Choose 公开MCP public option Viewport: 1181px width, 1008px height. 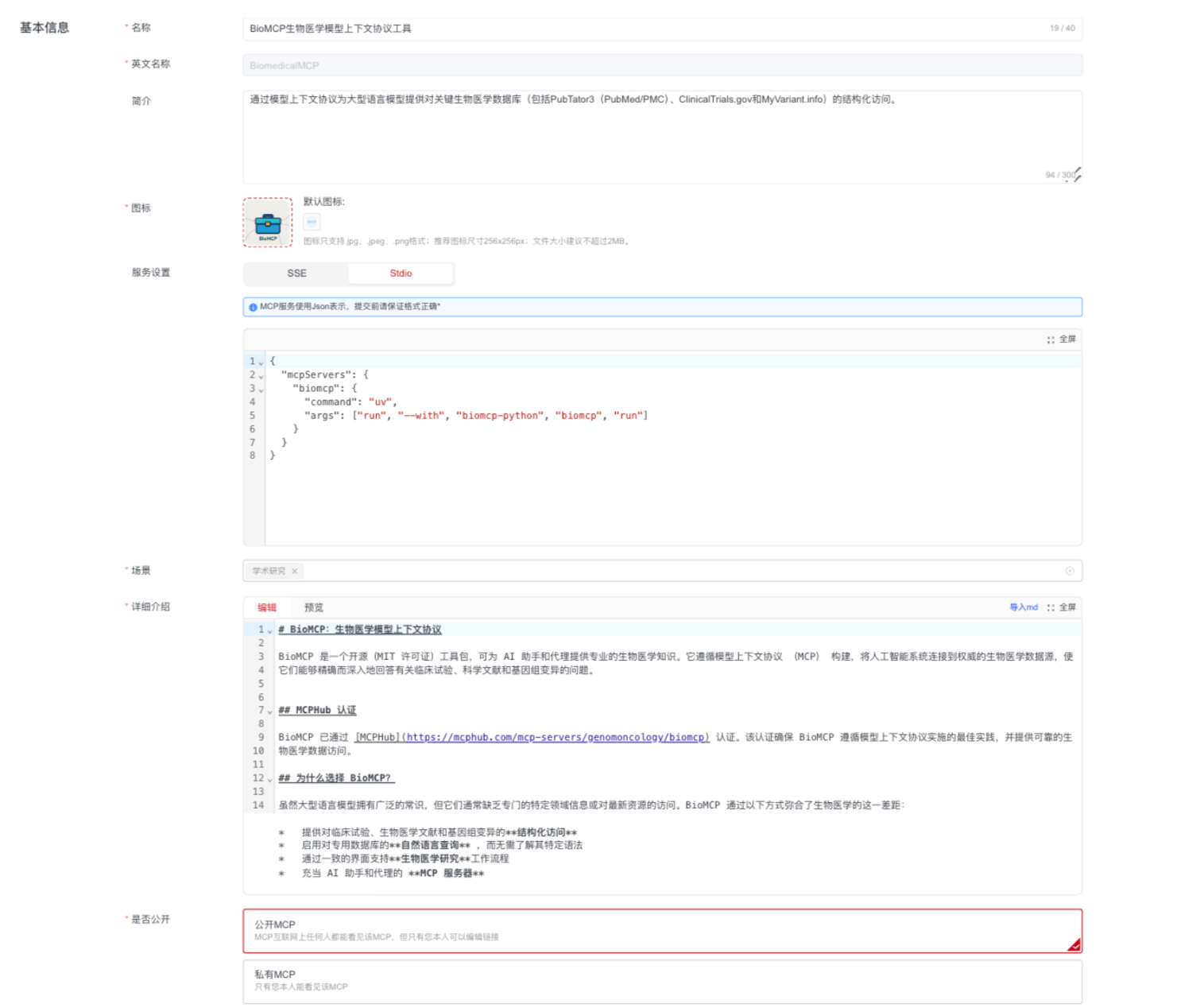click(x=661, y=930)
